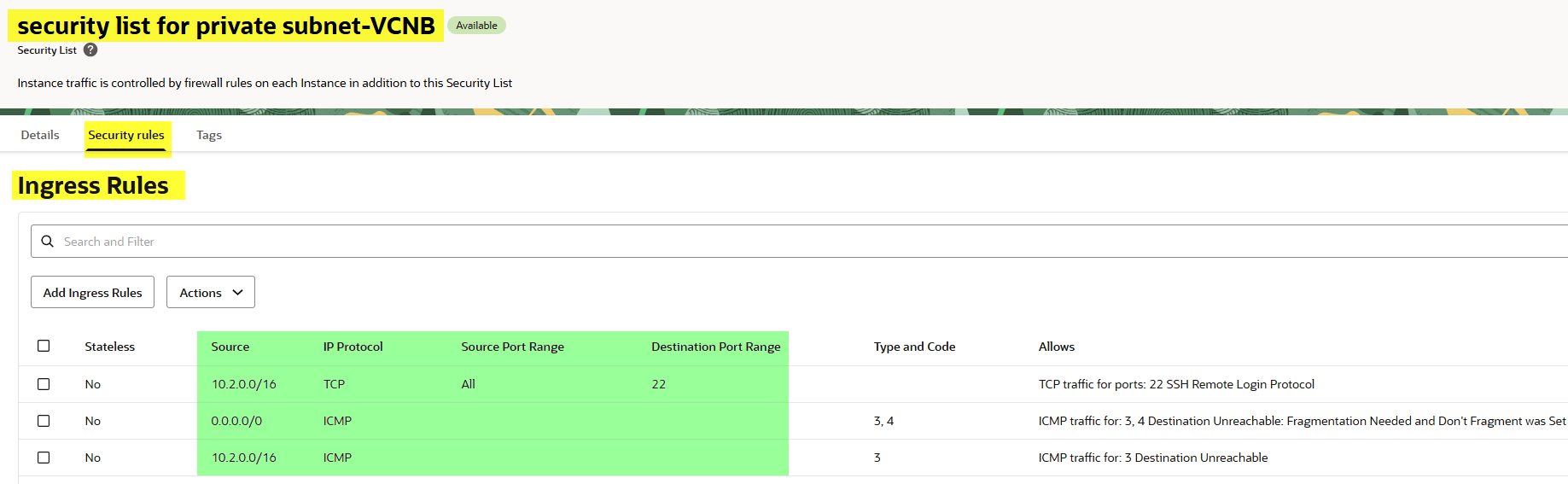Click the IP Protocol column header
The image size is (1568, 484).
click(353, 347)
